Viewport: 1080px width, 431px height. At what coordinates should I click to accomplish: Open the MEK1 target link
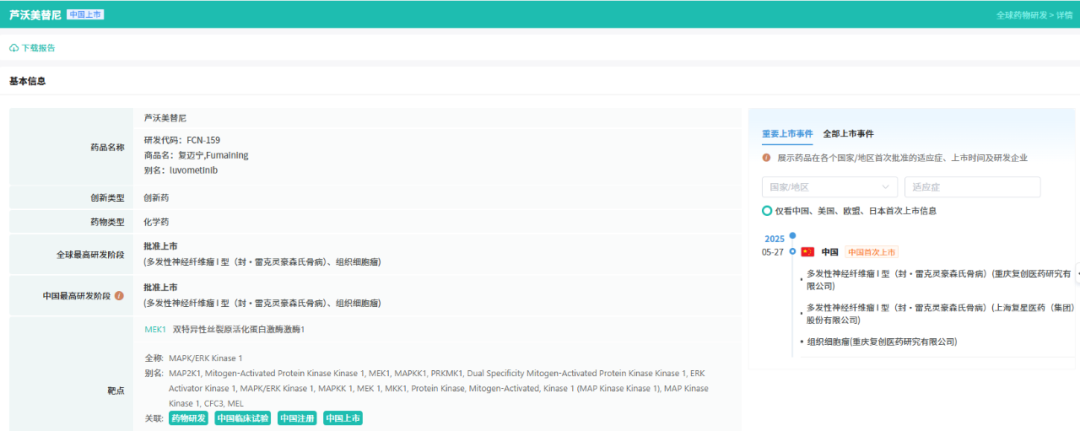pyautogui.click(x=155, y=329)
